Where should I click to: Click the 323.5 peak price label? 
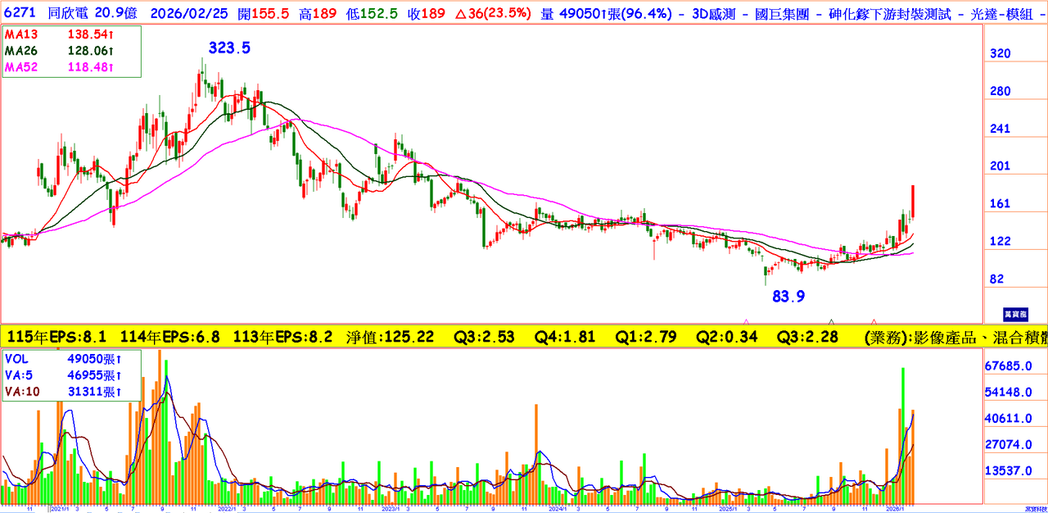(x=229, y=48)
